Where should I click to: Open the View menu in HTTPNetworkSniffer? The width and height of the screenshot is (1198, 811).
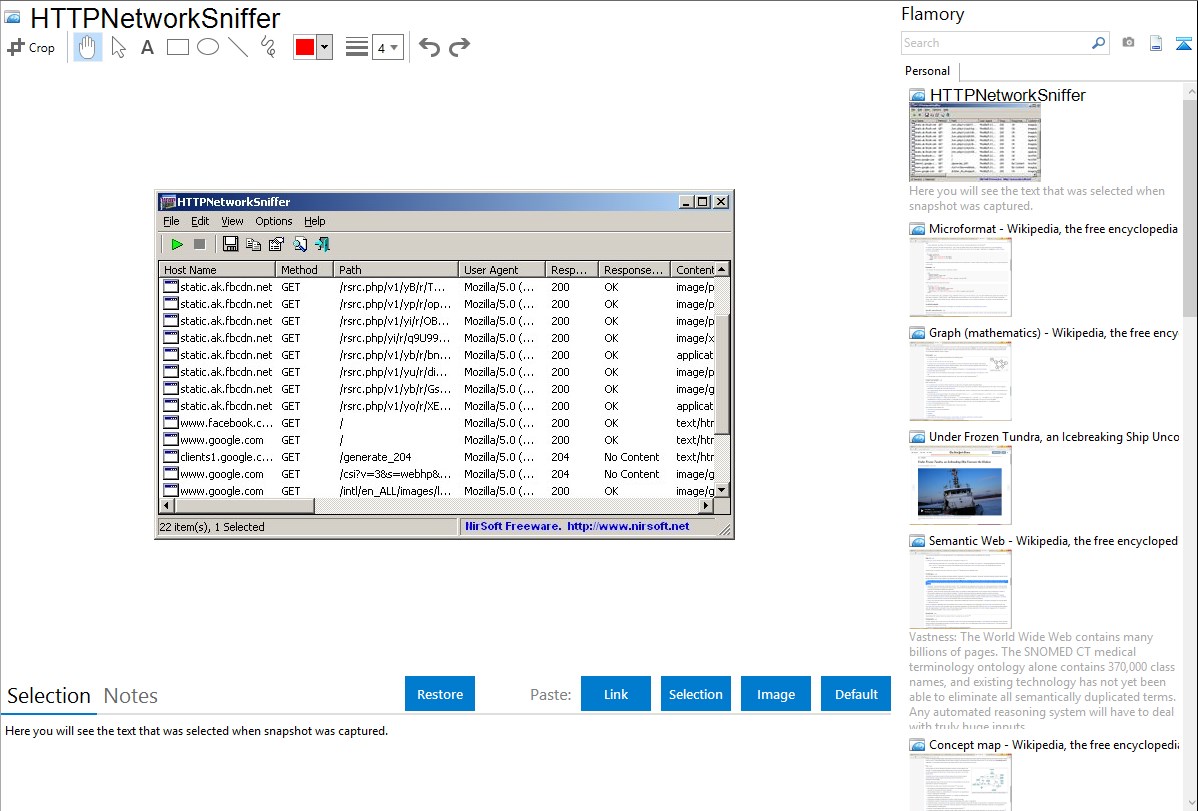232,222
